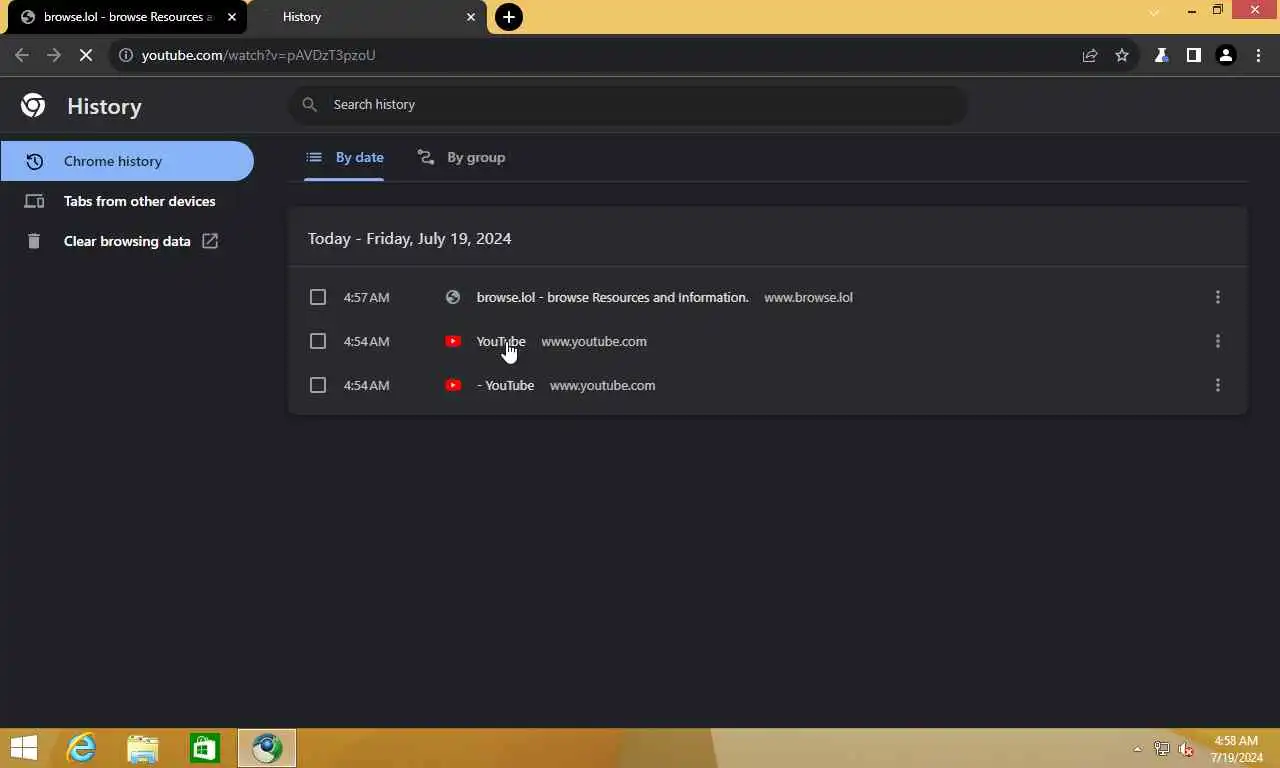Image resolution: width=1280 pixels, height=768 pixels.
Task: Switch to the By date view
Action: (344, 157)
